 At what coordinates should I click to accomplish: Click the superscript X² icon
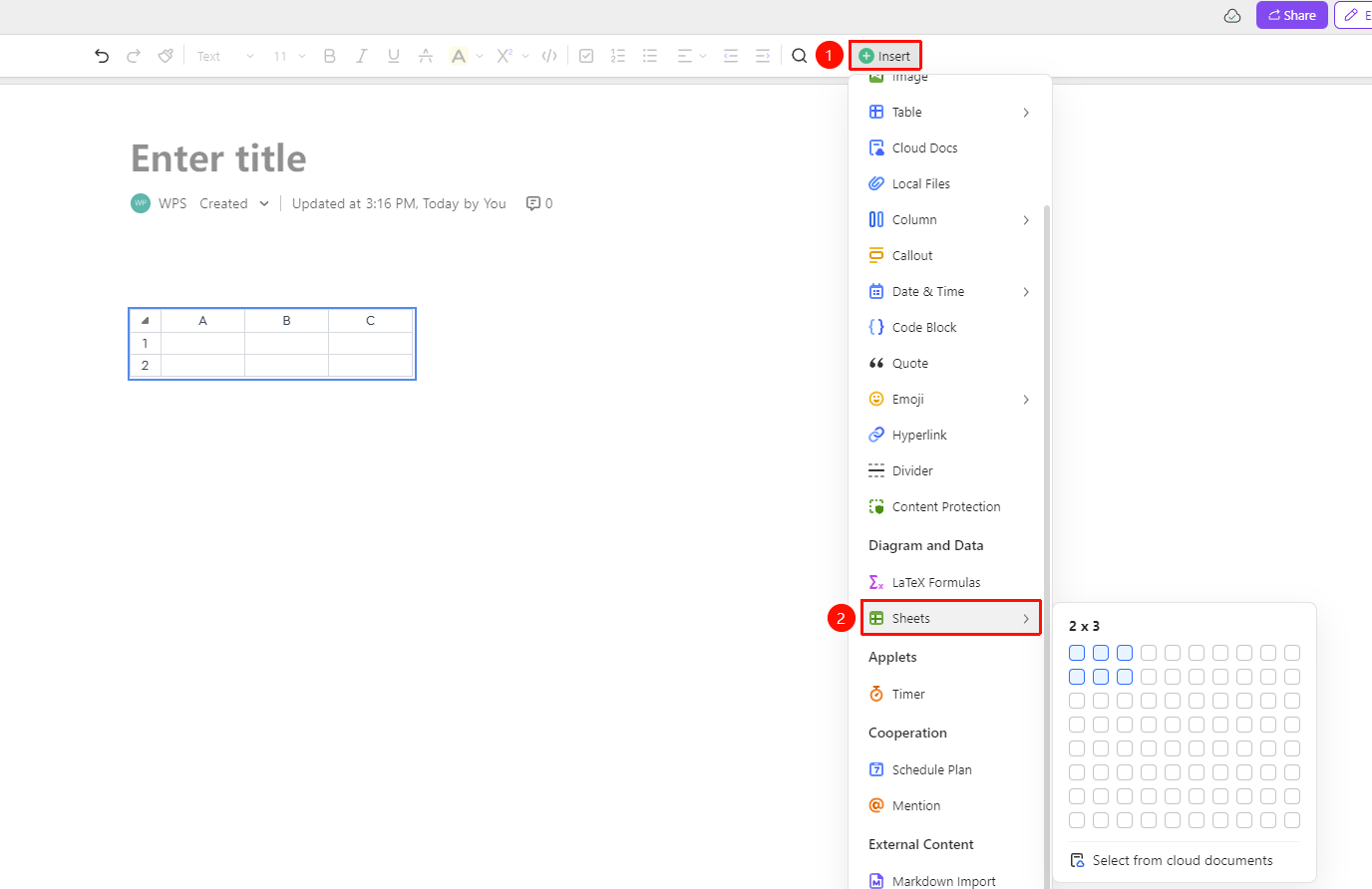[x=504, y=56]
